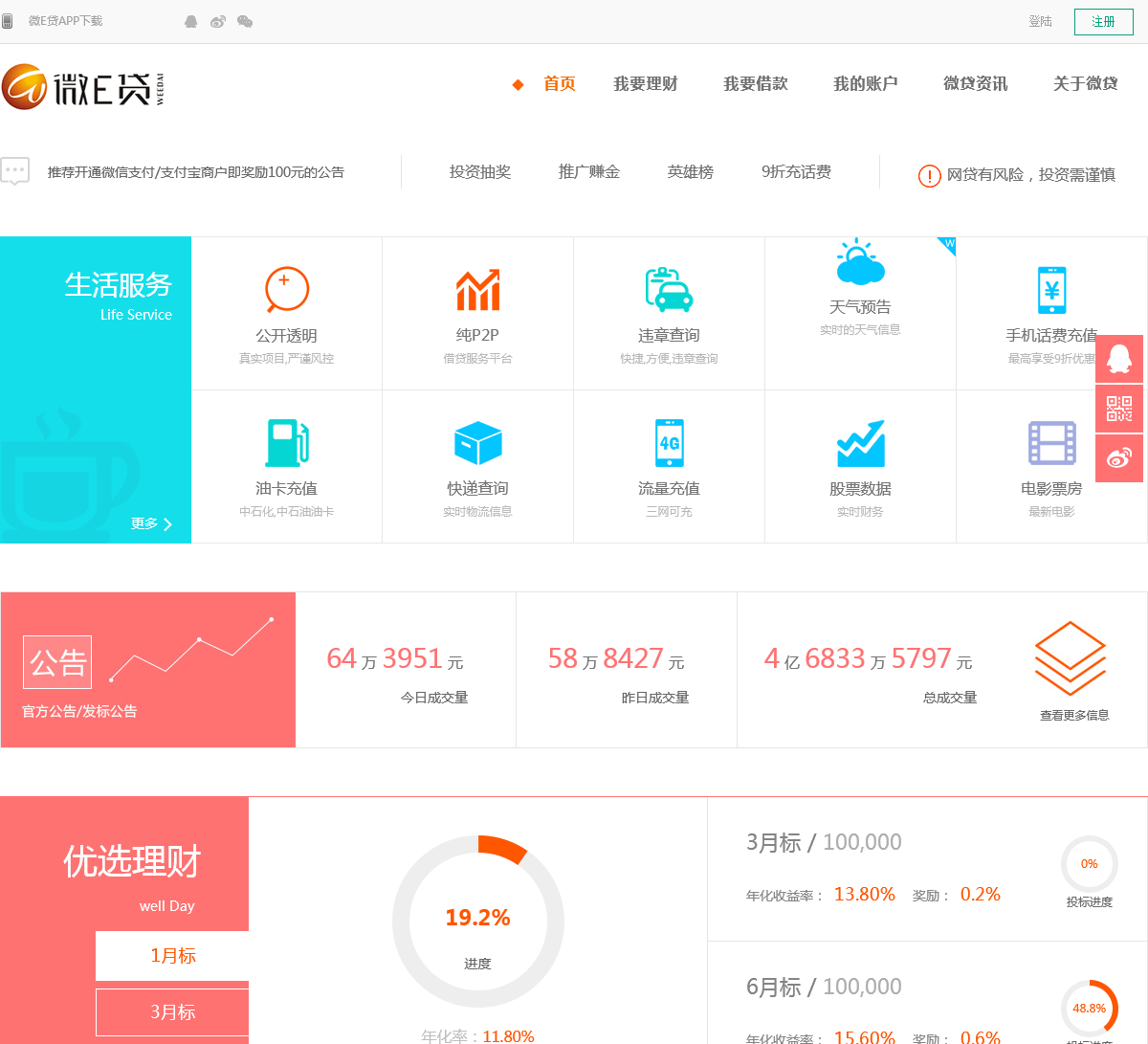Screen dimensions: 1148x1044
Task: Open the 纯P2P chart icon
Action: point(477,290)
